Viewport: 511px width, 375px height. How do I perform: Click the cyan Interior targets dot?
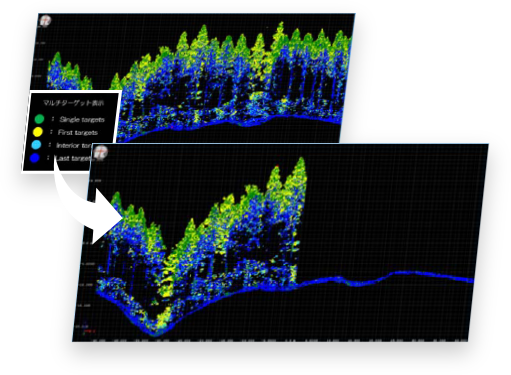tap(36, 145)
